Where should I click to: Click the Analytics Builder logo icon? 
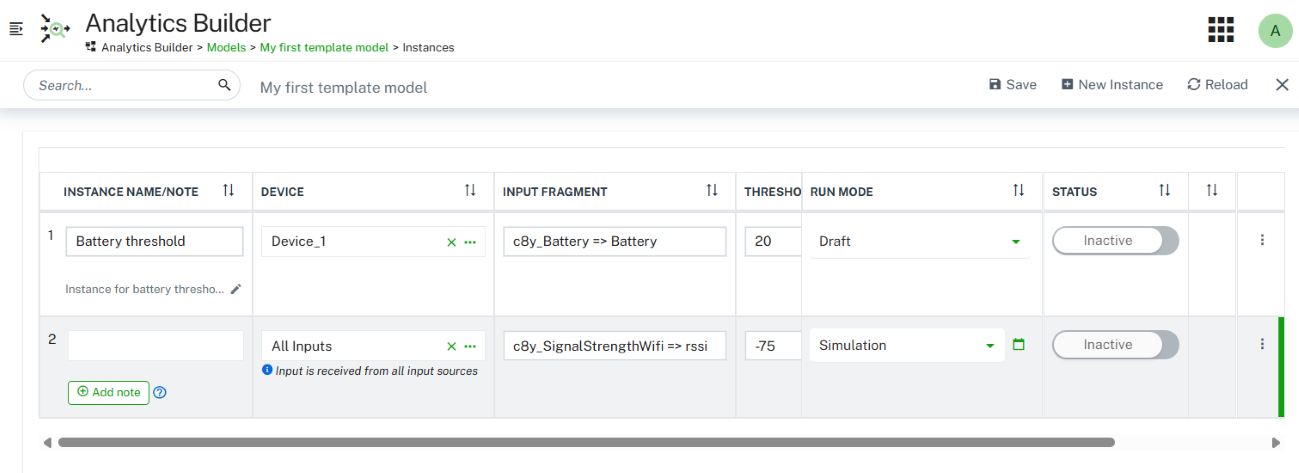click(x=54, y=29)
